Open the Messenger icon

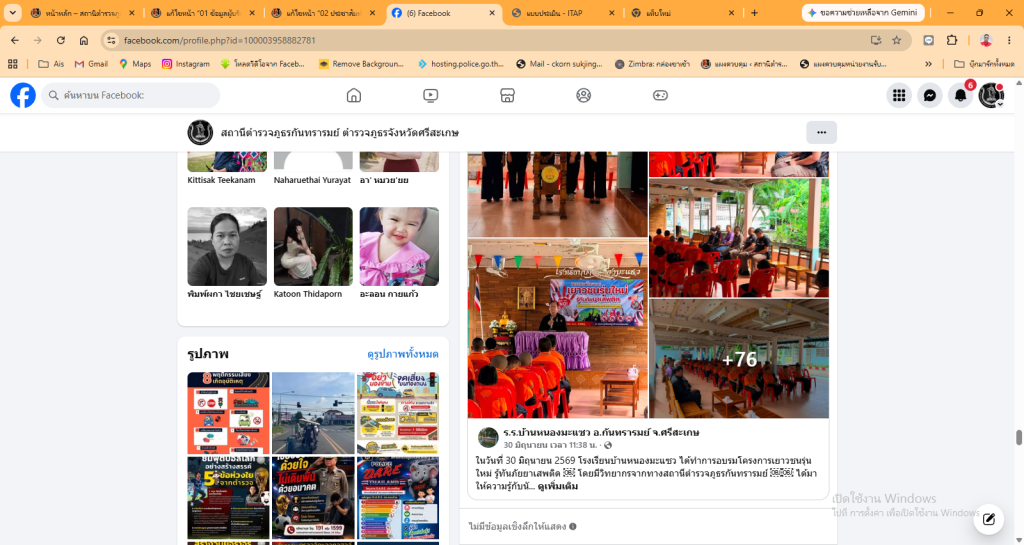tap(929, 95)
